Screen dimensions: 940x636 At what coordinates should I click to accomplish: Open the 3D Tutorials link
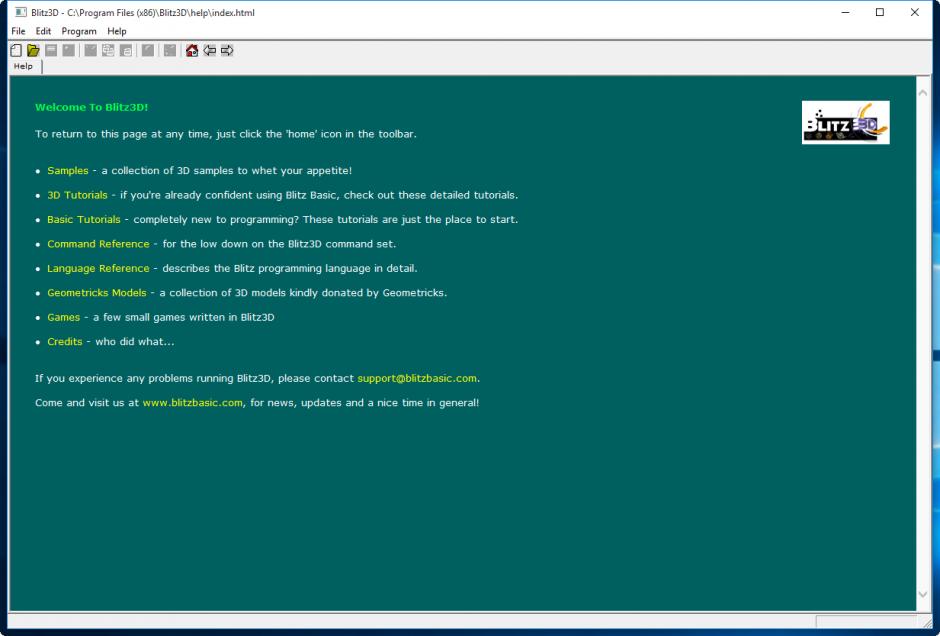(x=77, y=195)
